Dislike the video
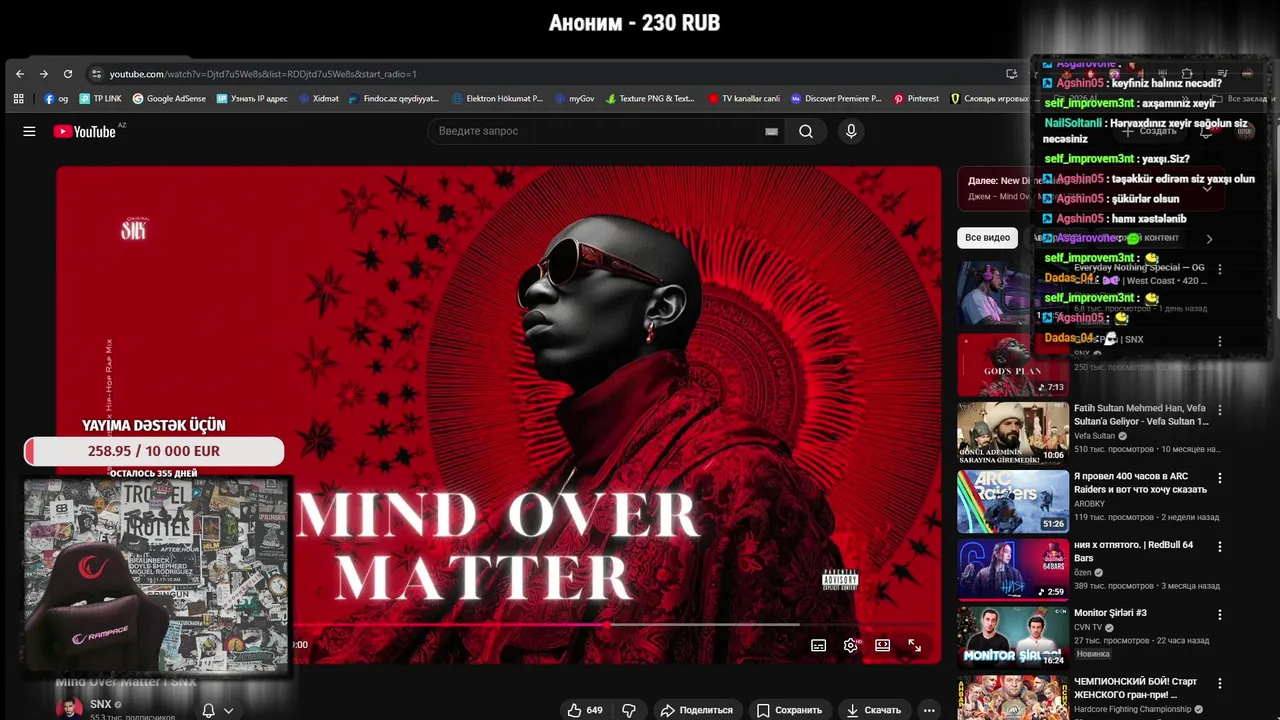Viewport: 1280px width, 720px height. (x=629, y=710)
